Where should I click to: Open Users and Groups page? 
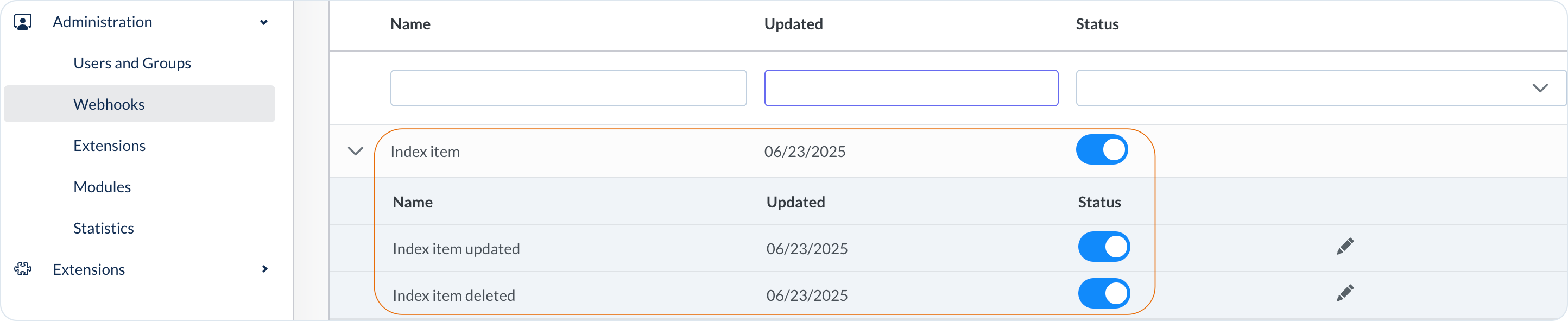point(132,64)
